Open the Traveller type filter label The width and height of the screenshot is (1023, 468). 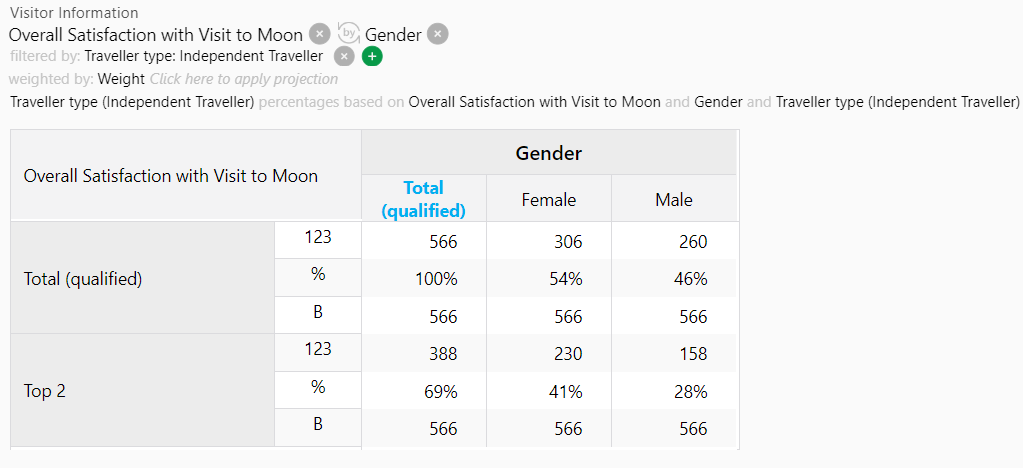(x=204, y=56)
